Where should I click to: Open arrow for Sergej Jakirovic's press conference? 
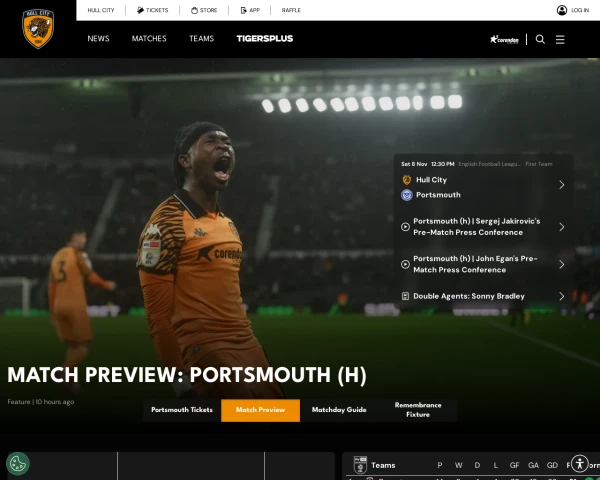click(x=561, y=227)
